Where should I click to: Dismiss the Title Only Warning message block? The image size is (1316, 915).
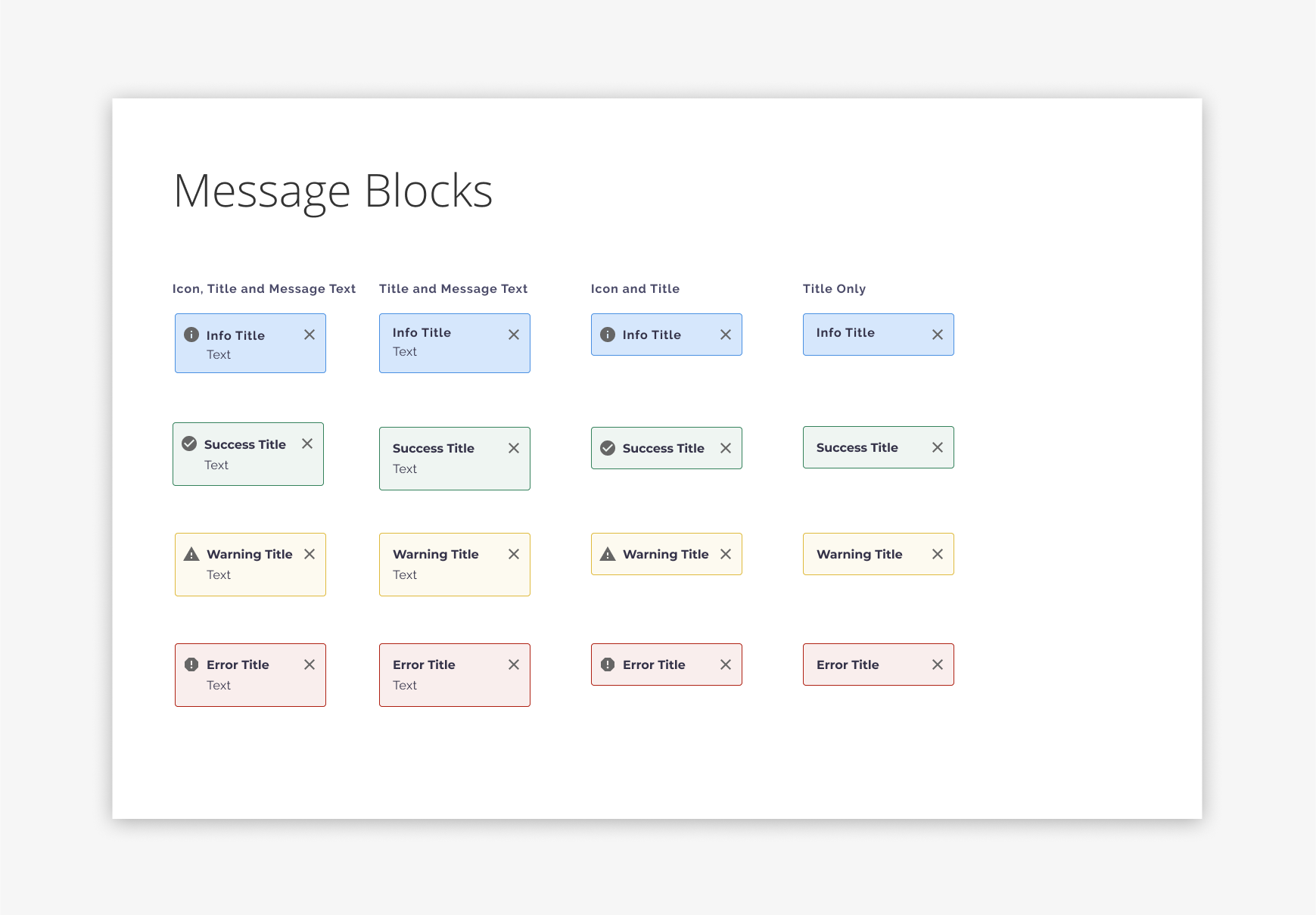pyautogui.click(x=938, y=554)
